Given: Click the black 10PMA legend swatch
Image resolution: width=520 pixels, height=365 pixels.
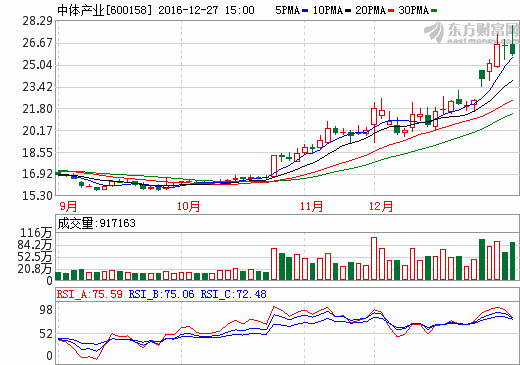Looking at the screenshot, I should coord(348,11).
